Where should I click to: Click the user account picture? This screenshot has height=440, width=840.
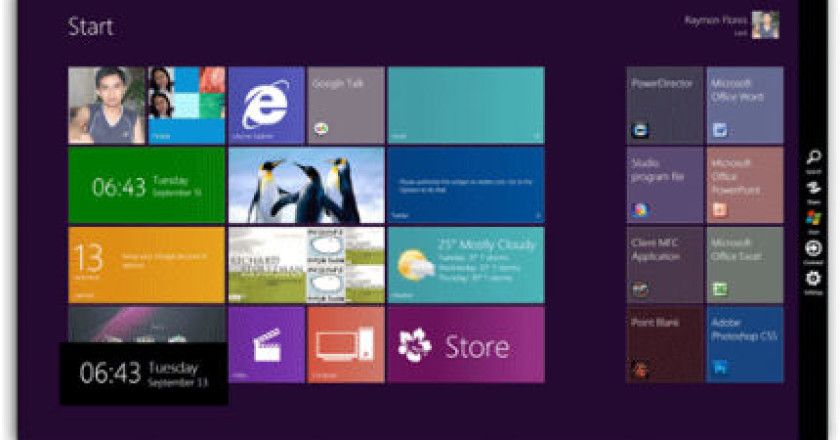click(766, 25)
